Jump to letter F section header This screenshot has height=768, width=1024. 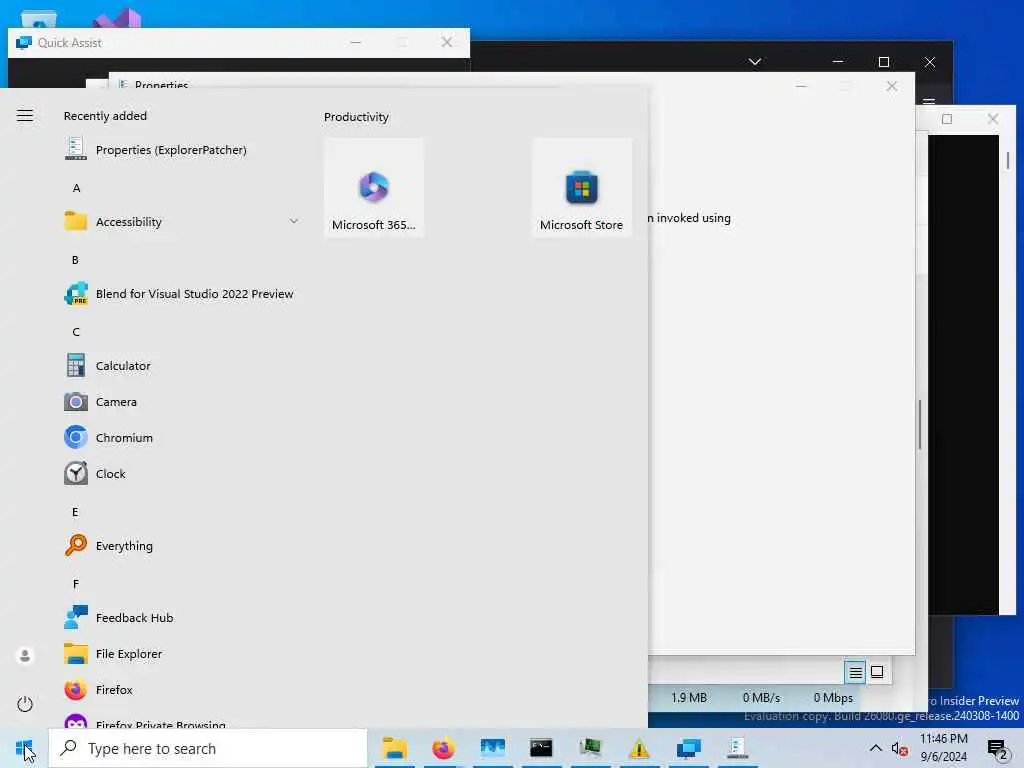(76, 584)
